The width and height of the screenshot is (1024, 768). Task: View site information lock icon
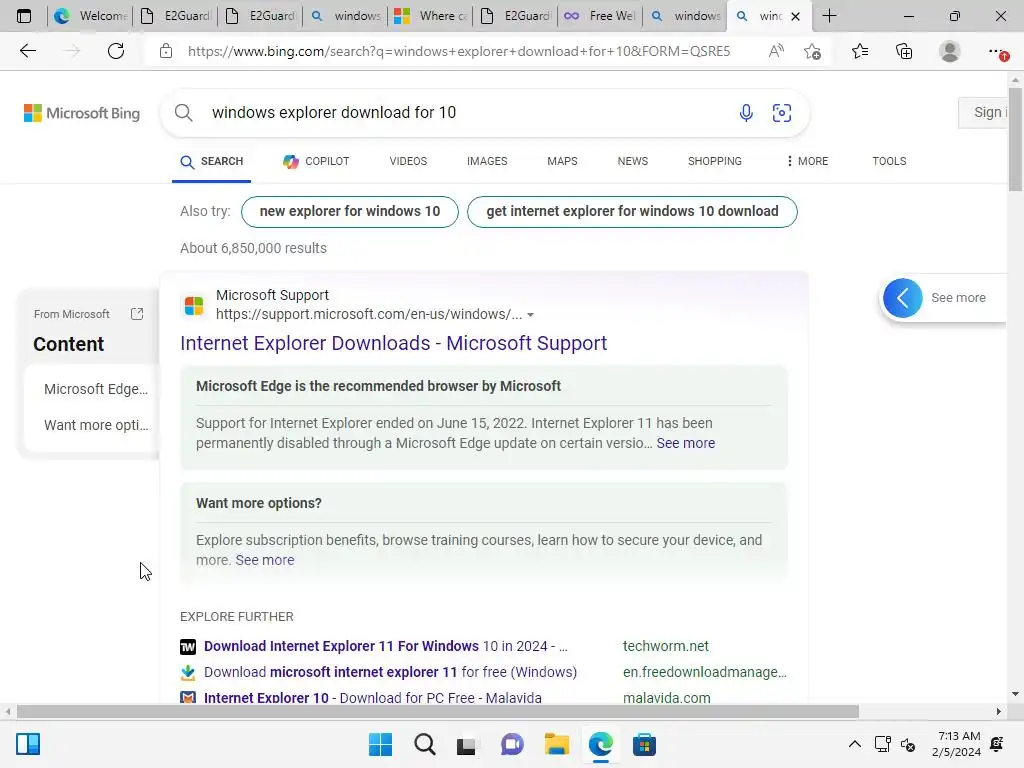[x=166, y=51]
